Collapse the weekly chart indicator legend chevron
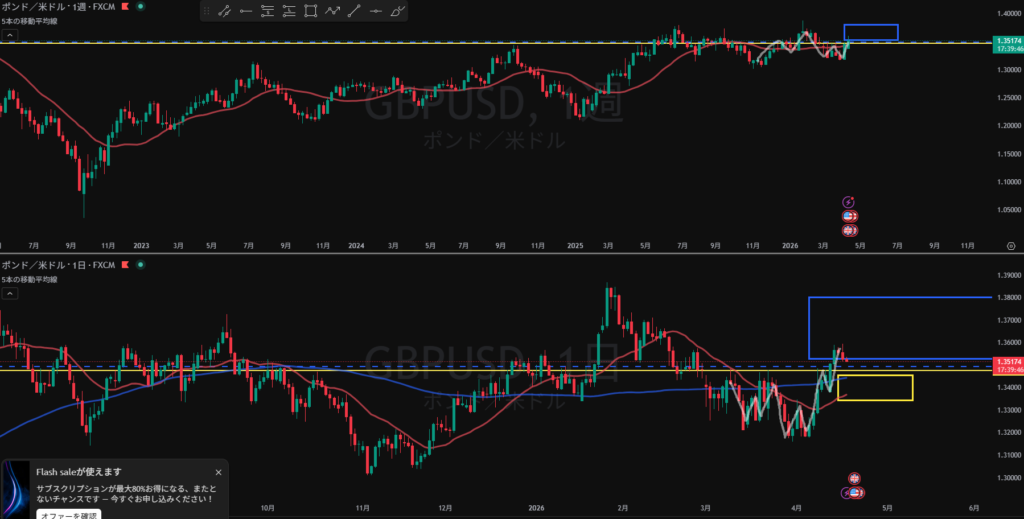 [x=9, y=35]
